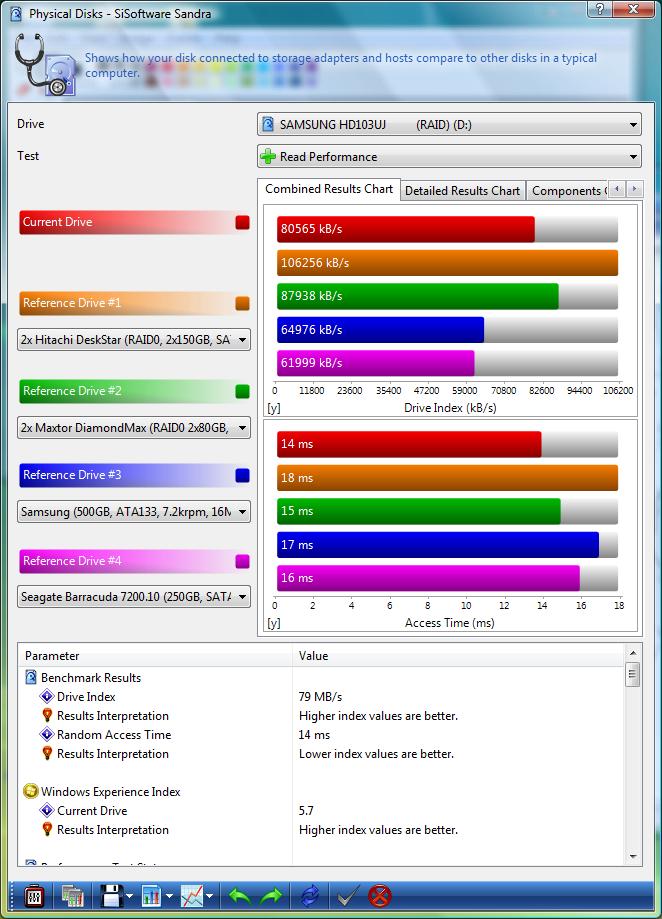
Task: Switch to the Components tab
Action: point(567,191)
